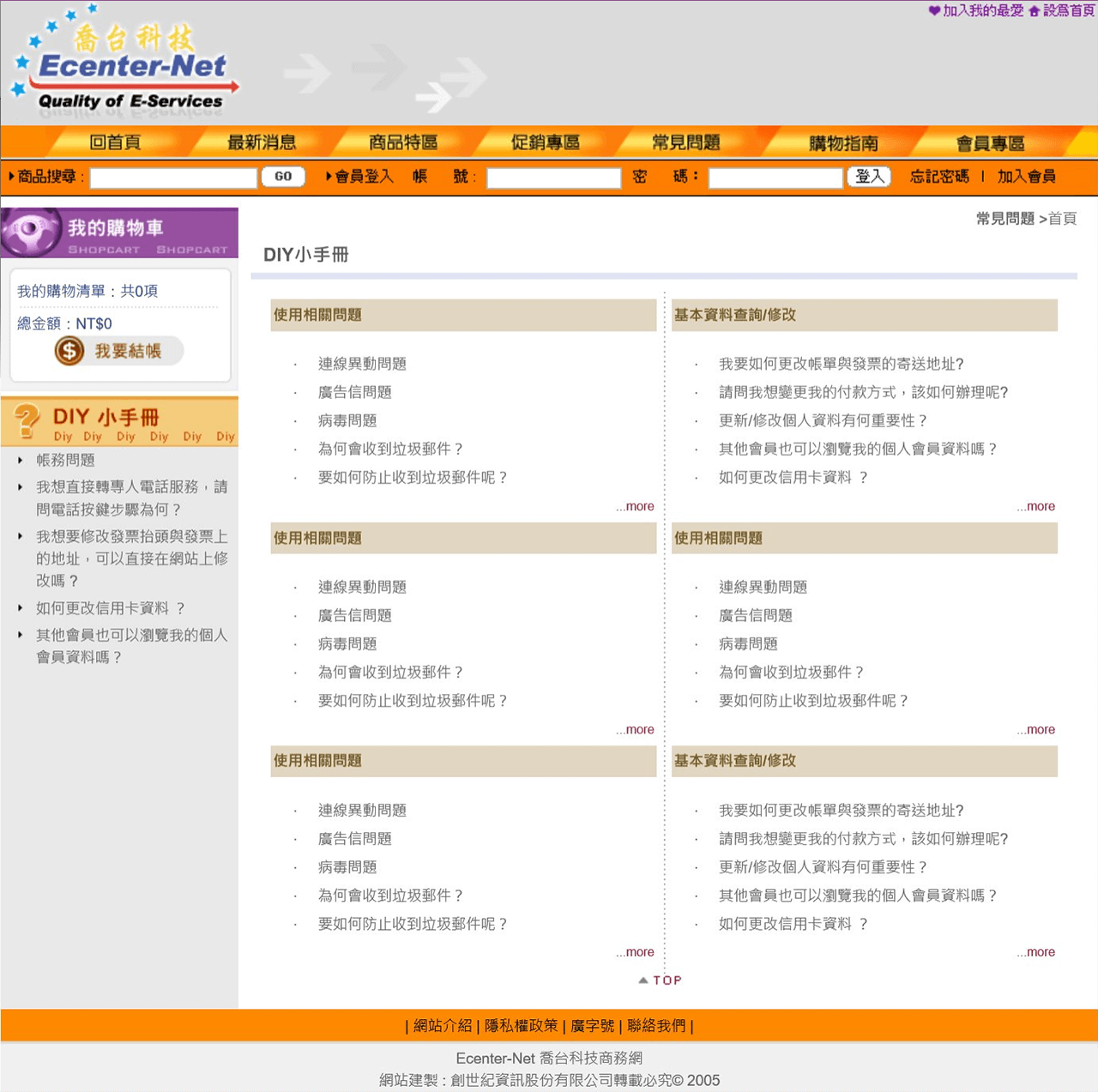This screenshot has height=1092, width=1098.
Task: Click 病毒問題 in top-left section
Action: [x=347, y=420]
